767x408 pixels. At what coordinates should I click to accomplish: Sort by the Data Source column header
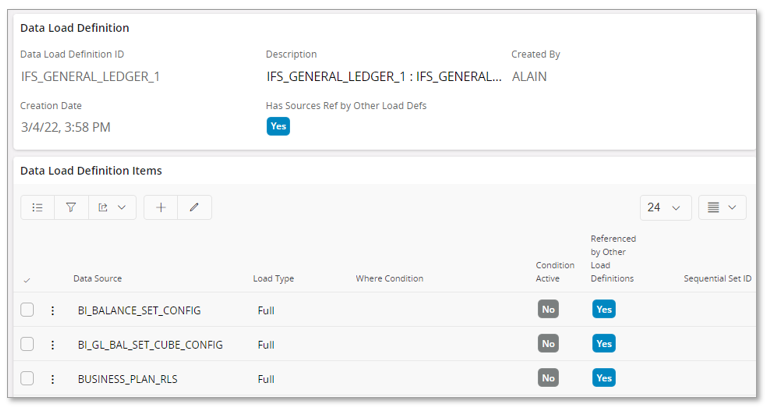[x=97, y=278]
